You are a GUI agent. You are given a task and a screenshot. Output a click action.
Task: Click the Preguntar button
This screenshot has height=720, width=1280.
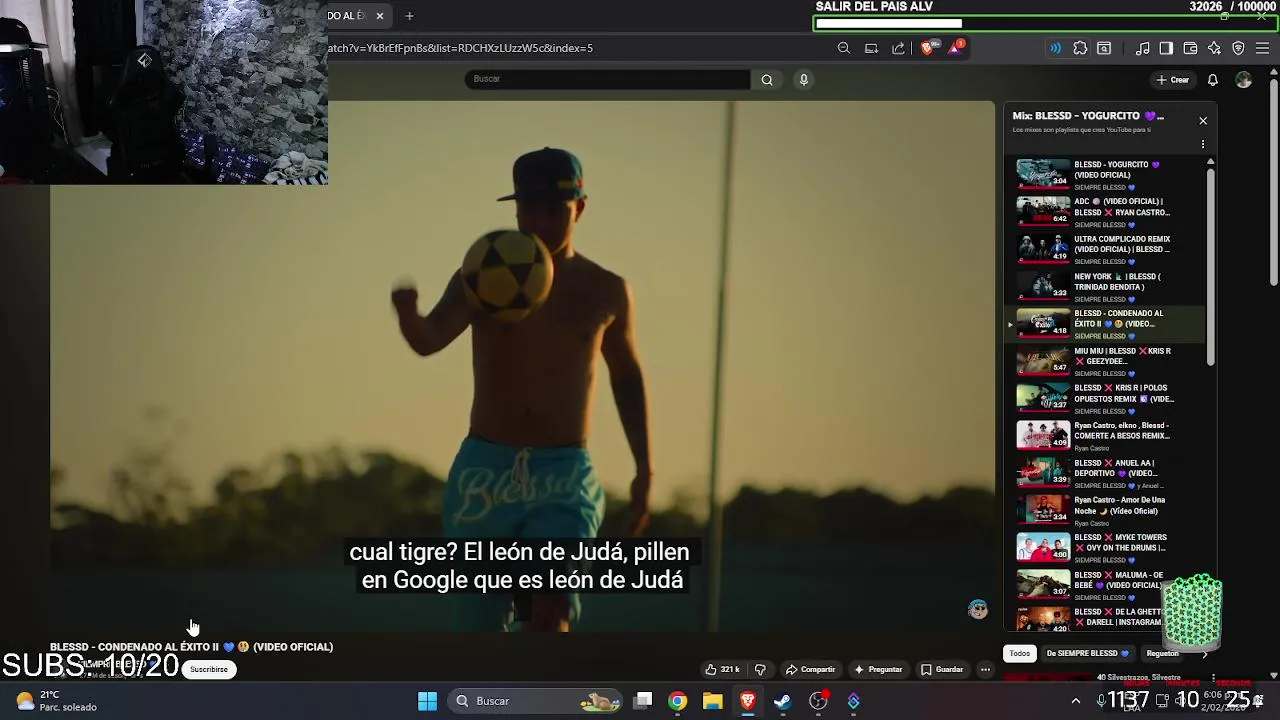click(878, 669)
